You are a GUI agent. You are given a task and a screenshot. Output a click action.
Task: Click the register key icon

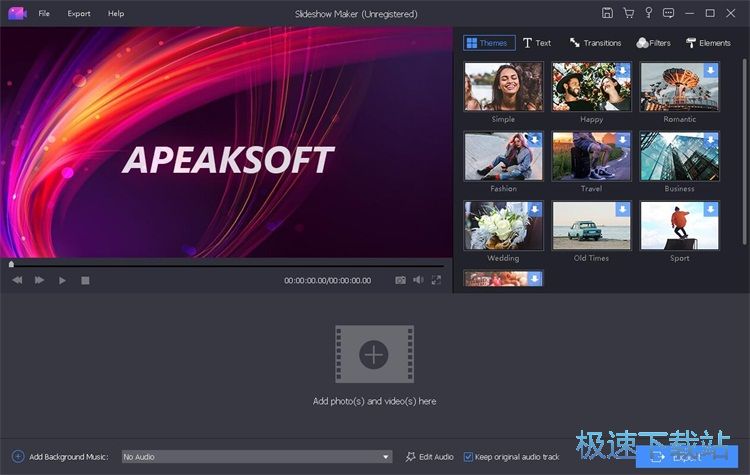649,13
